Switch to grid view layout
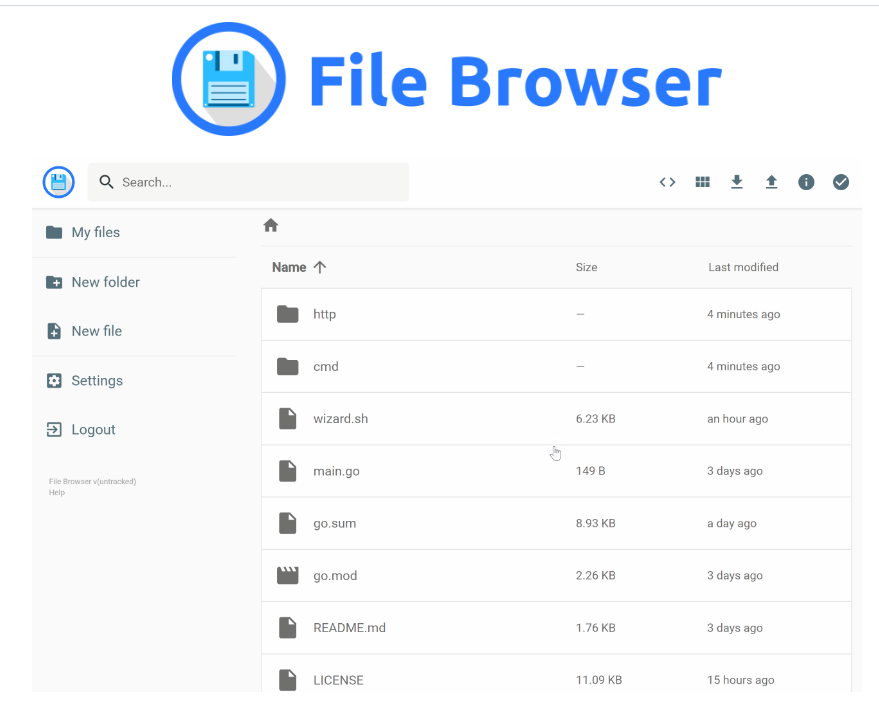879x701 pixels. tap(702, 182)
